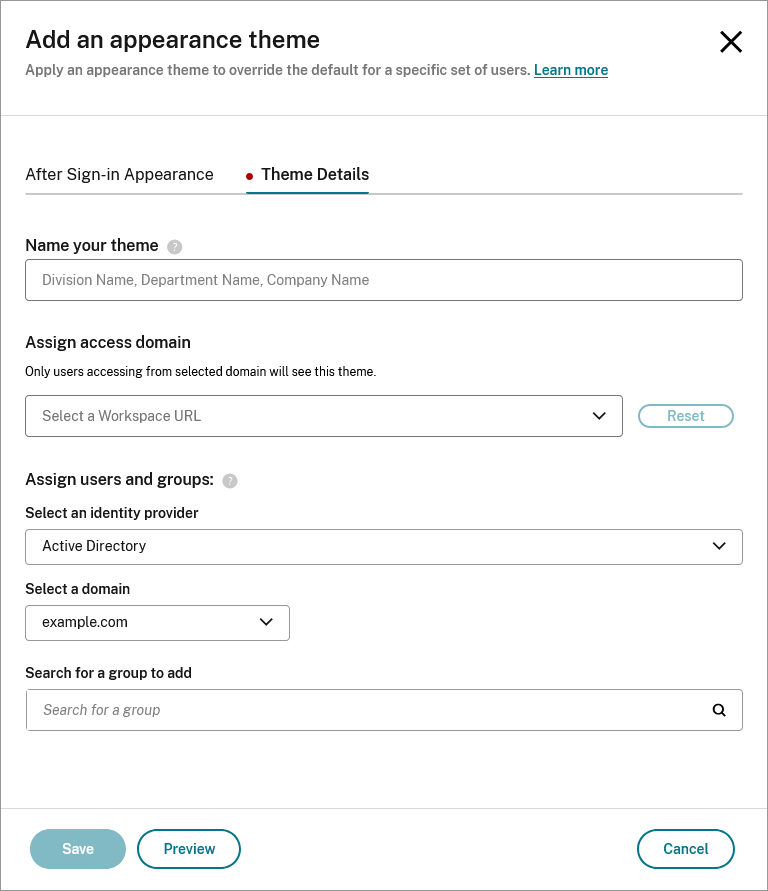The height and width of the screenshot is (891, 768).
Task: Close the Add an appearance theme dialog
Action: (731, 42)
